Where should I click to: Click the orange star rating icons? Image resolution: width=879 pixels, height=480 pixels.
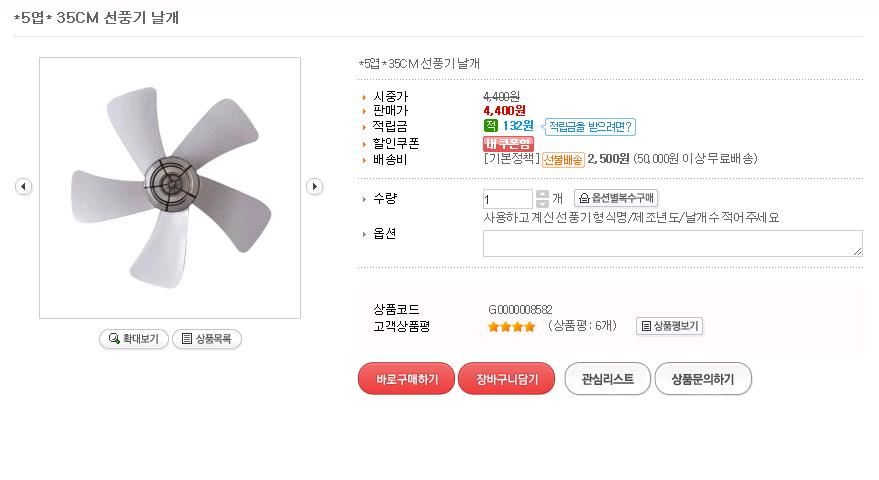tap(511, 326)
